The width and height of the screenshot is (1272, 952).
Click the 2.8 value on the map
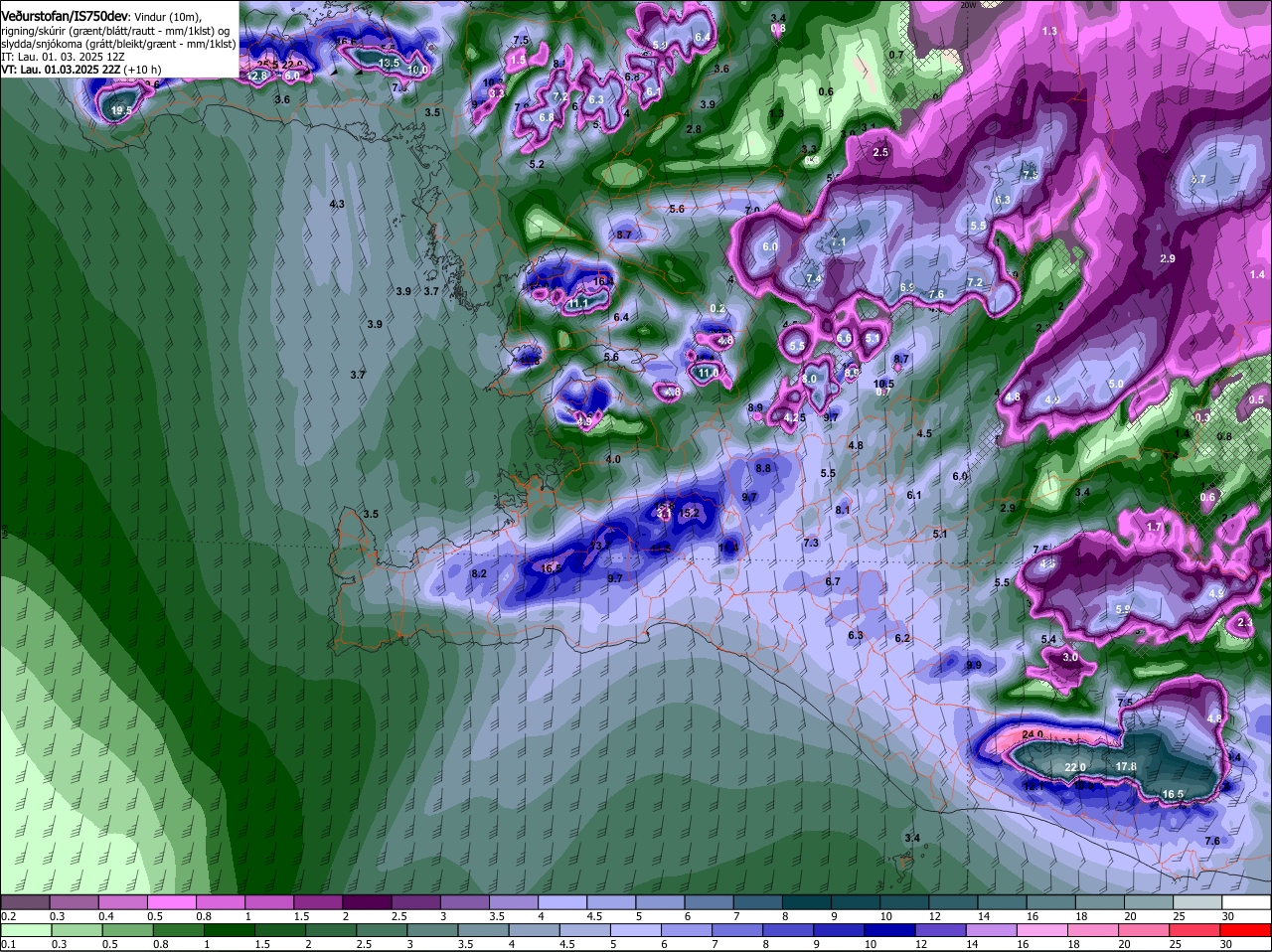coord(694,129)
